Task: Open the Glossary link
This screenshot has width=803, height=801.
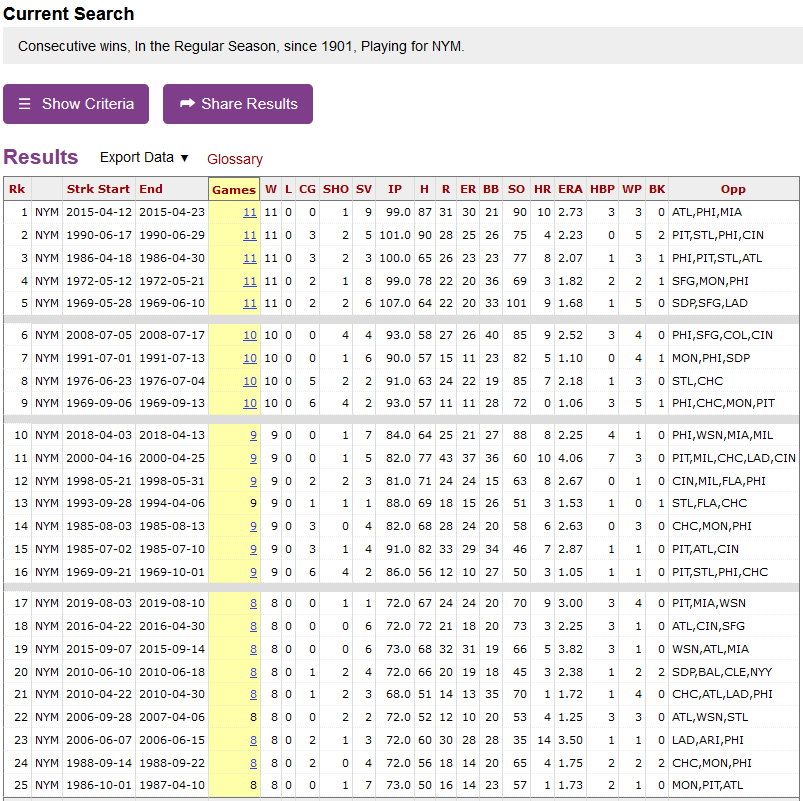Action: [235, 159]
